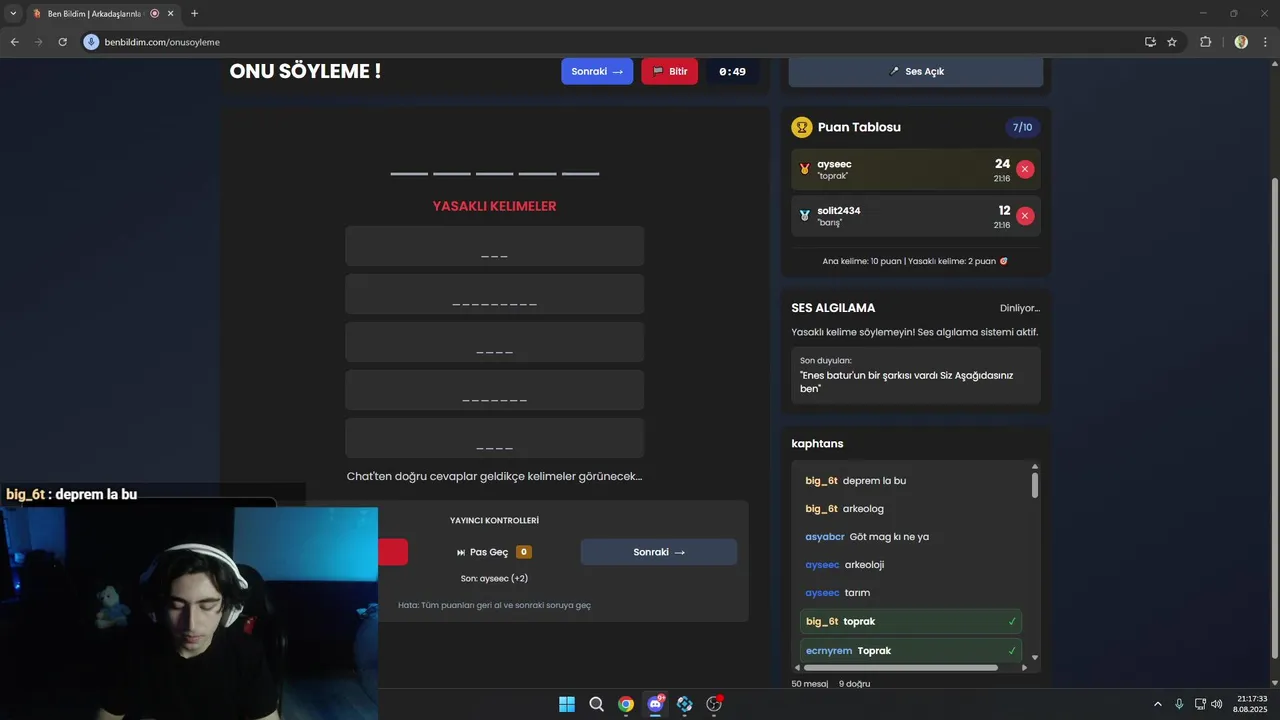Open Windows taskbar Search
Image resolution: width=1280 pixels, height=720 pixels.
pos(596,704)
